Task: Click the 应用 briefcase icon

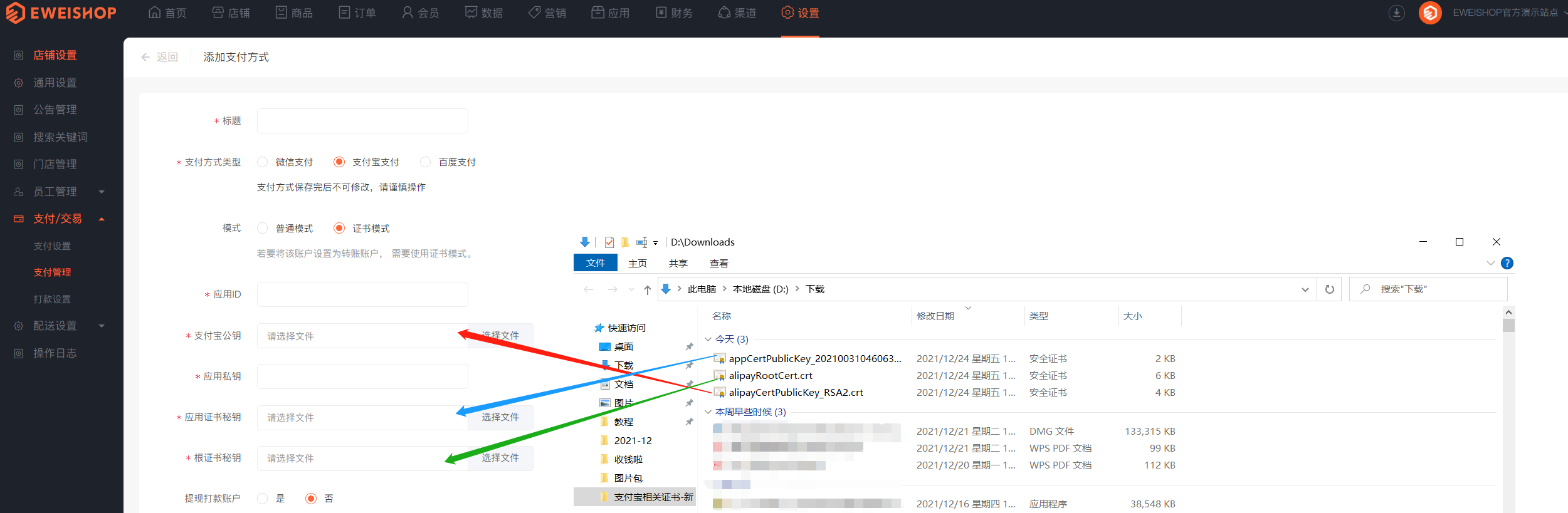Action: (597, 13)
